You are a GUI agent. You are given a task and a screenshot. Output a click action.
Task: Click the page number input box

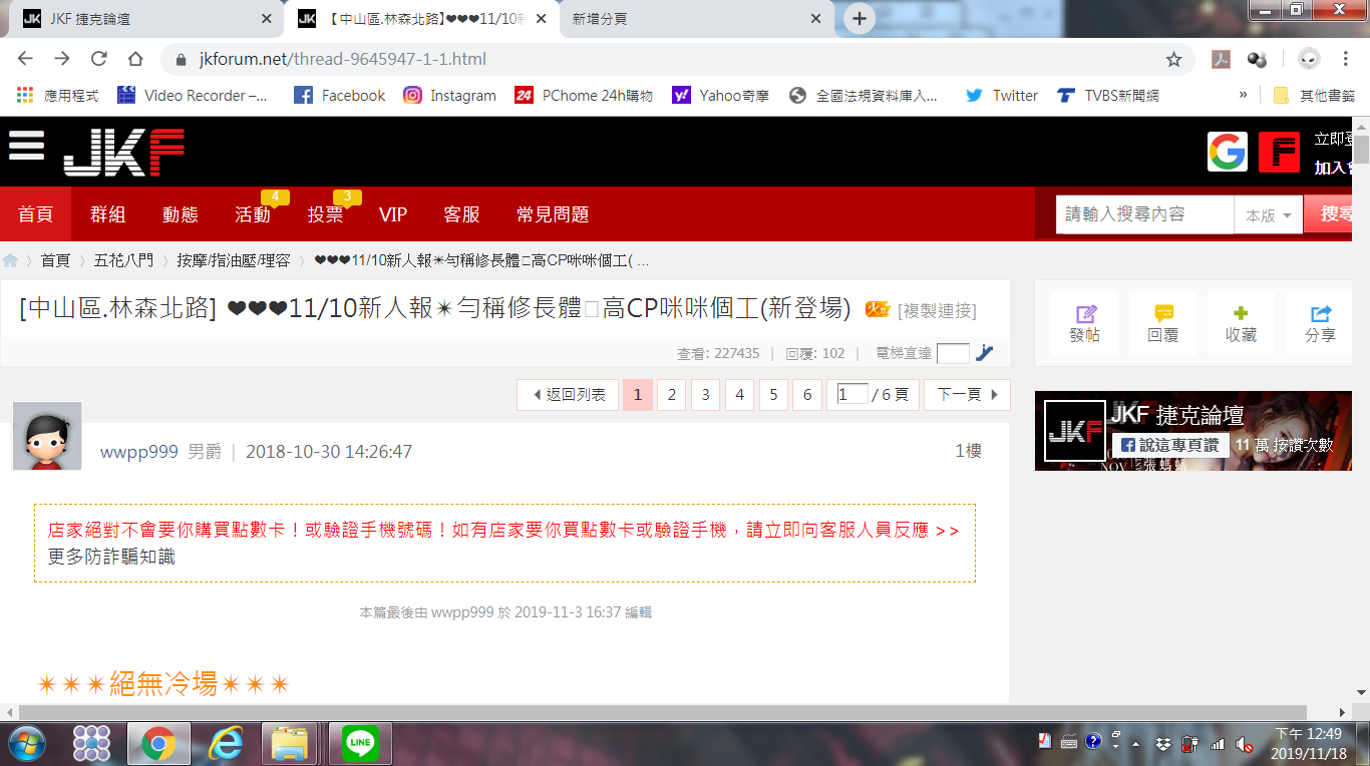pos(852,394)
